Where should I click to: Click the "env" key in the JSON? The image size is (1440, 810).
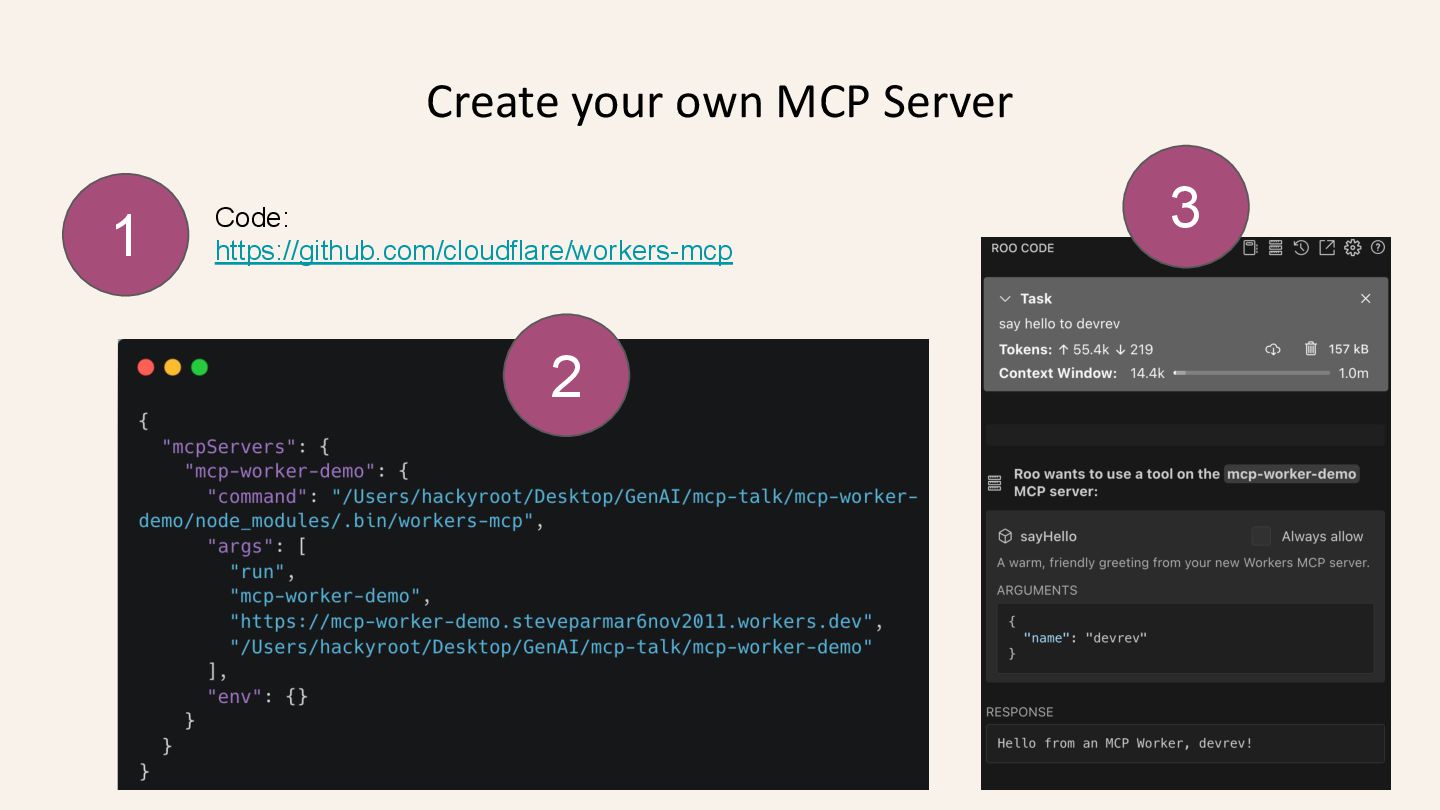click(235, 696)
